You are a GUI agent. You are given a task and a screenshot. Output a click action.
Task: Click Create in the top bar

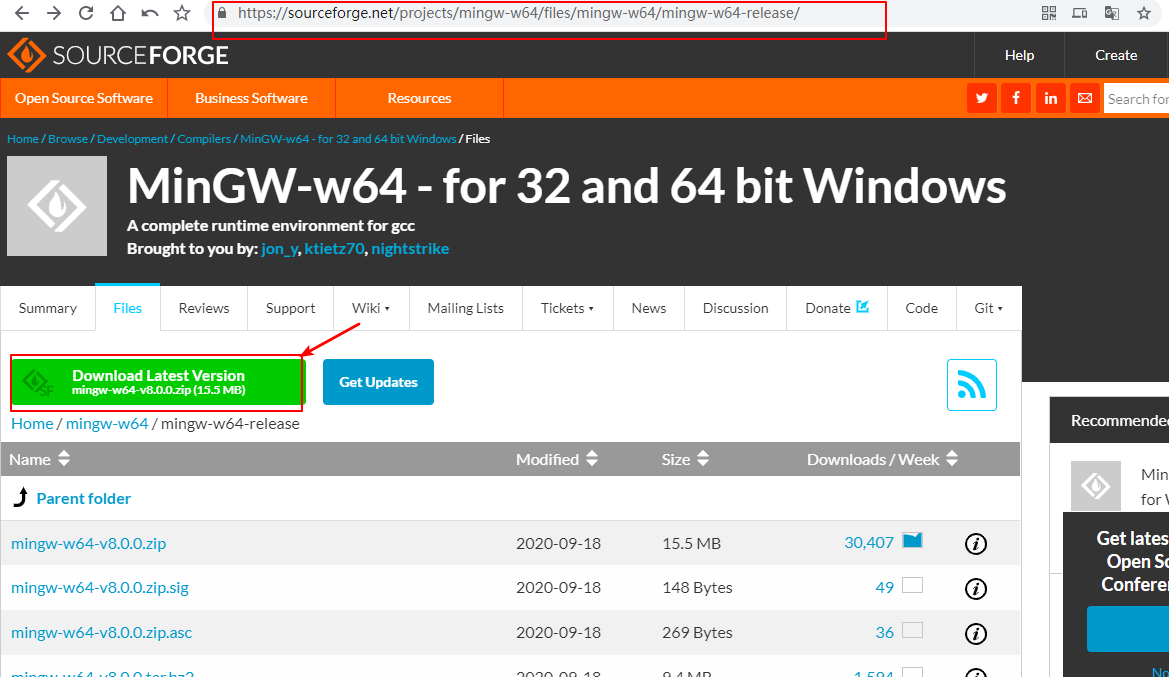[1116, 55]
